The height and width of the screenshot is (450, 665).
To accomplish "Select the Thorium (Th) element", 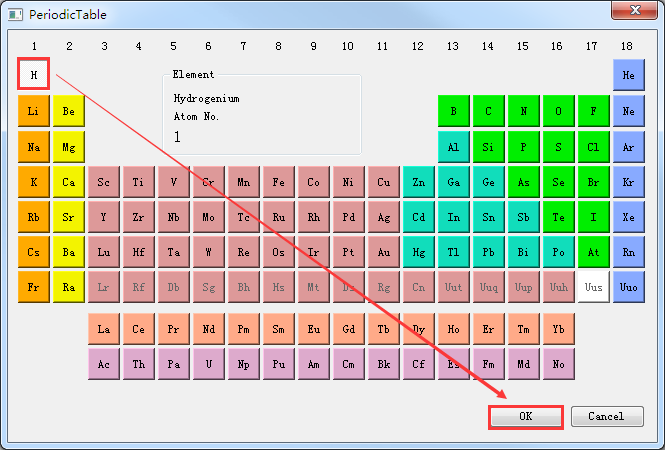I will coord(139,364).
